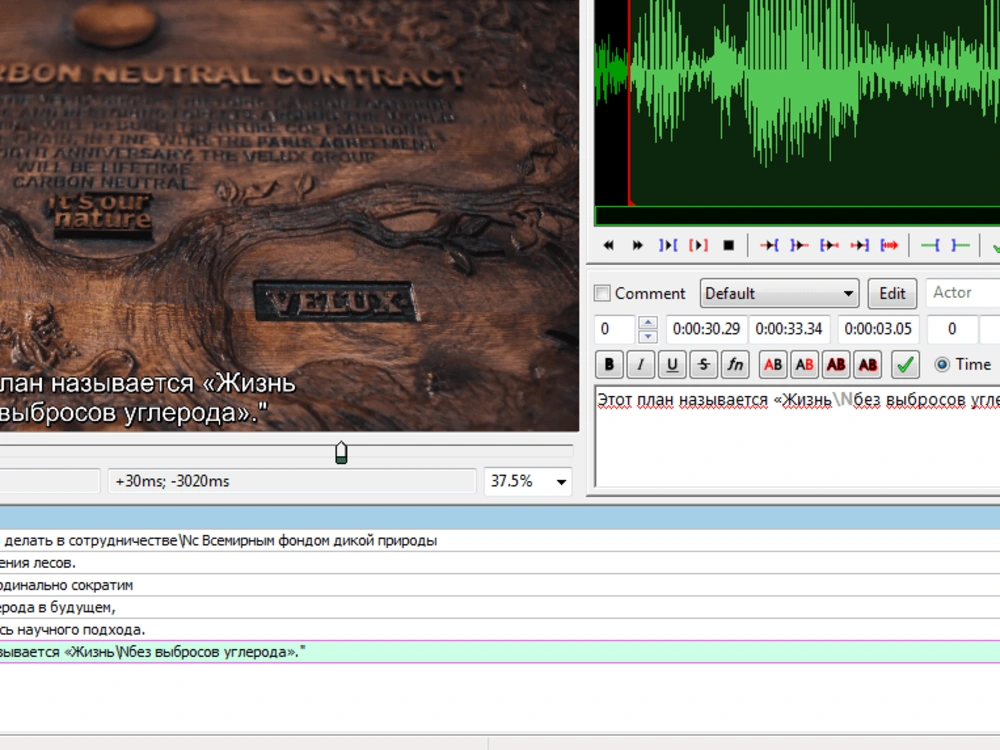Select row ending 'одинально сократим'

coord(500,585)
